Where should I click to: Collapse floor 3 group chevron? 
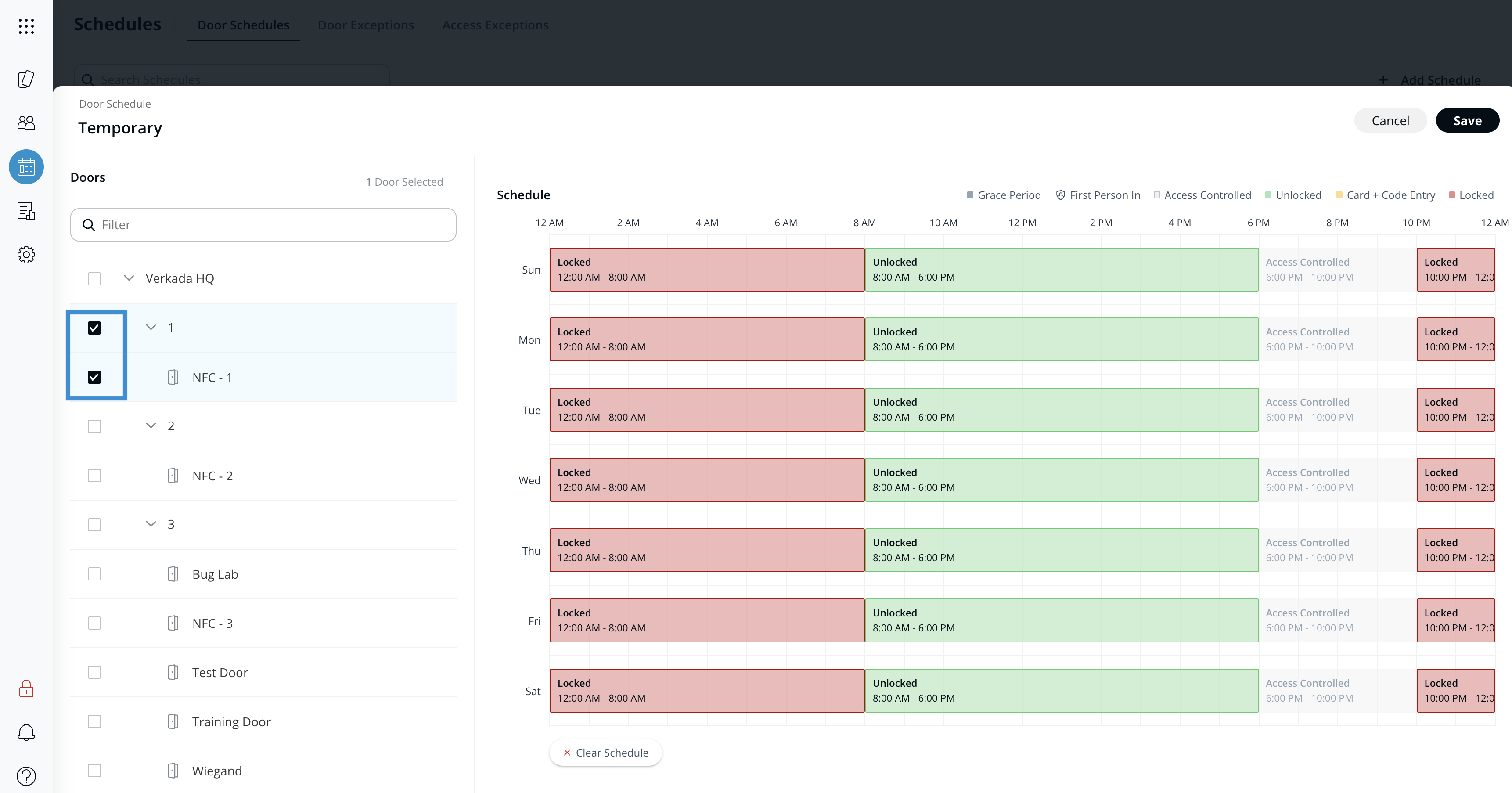point(151,524)
